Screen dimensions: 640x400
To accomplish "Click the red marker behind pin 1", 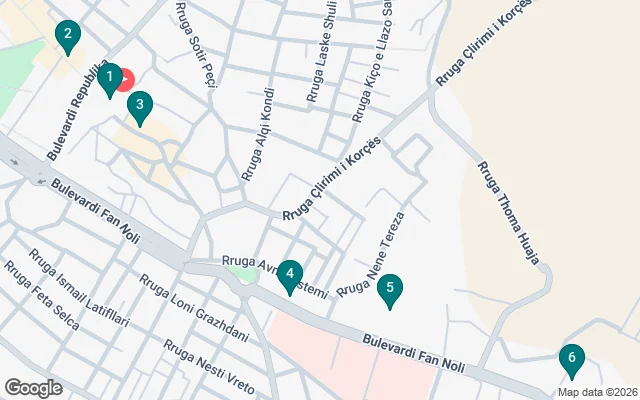I will pos(128,80).
